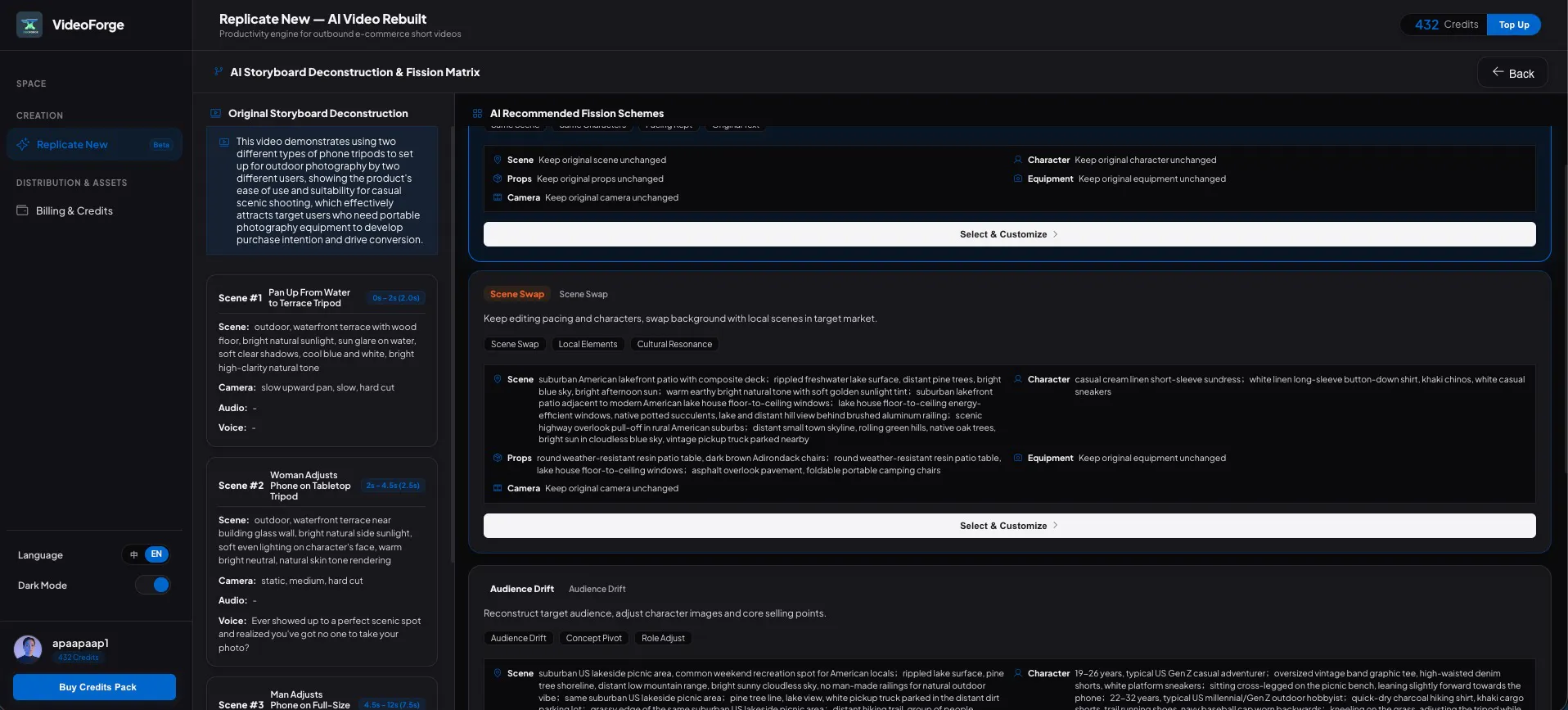Click the Top Up button
This screenshot has width=1568, height=710.
(1514, 25)
